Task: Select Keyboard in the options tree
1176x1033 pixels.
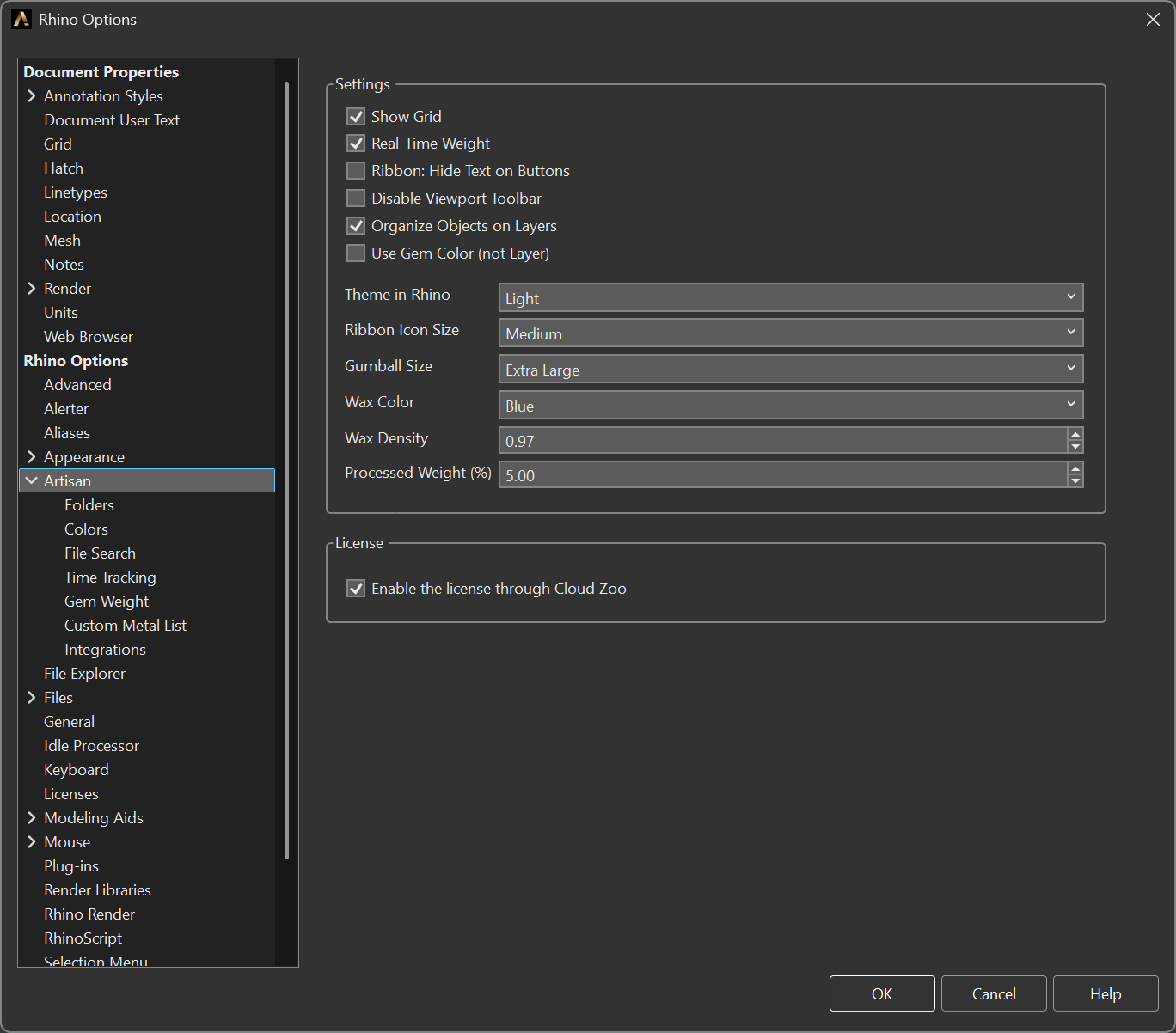Action: pos(77,769)
